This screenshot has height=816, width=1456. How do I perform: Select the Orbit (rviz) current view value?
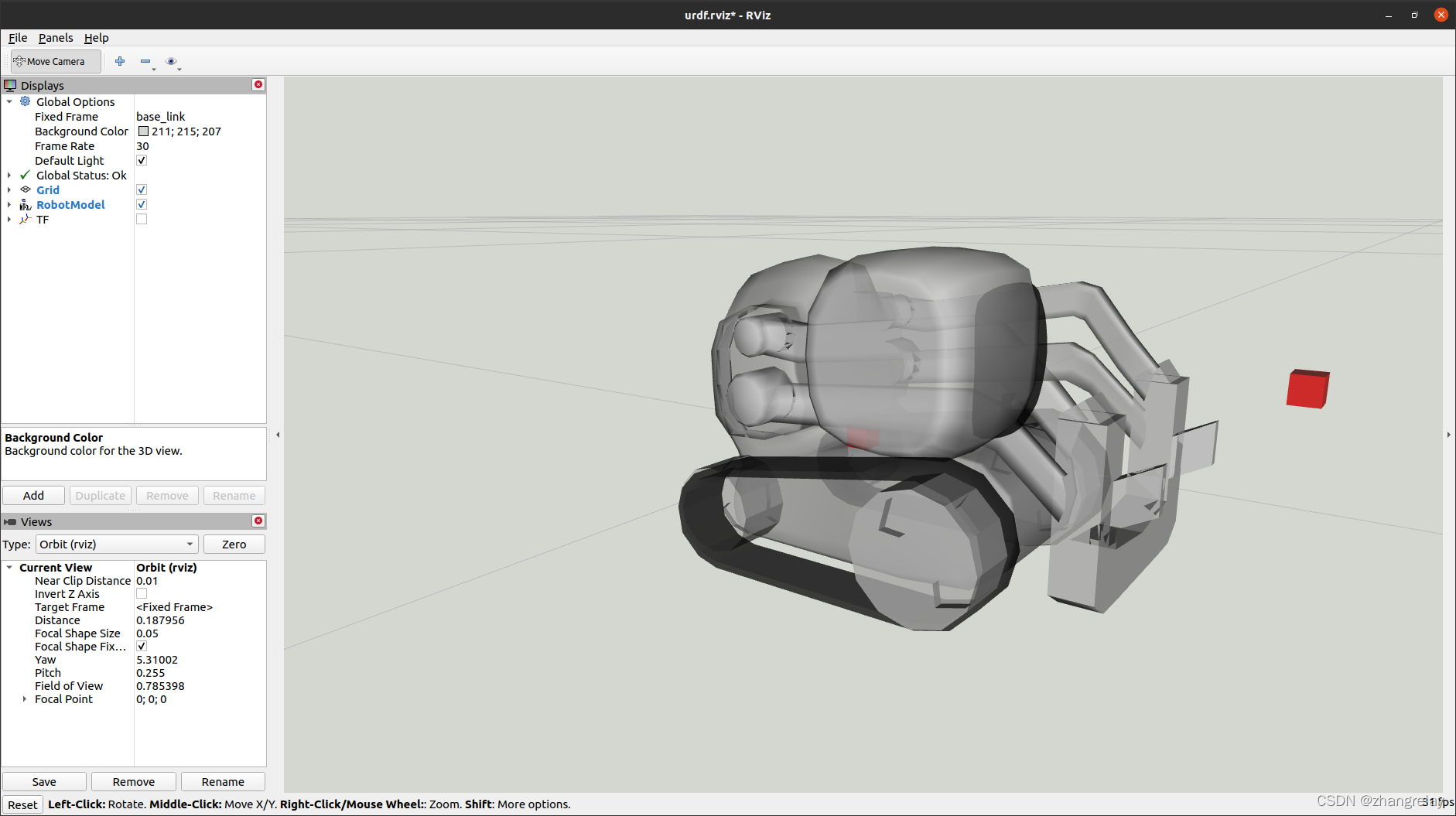[166, 567]
